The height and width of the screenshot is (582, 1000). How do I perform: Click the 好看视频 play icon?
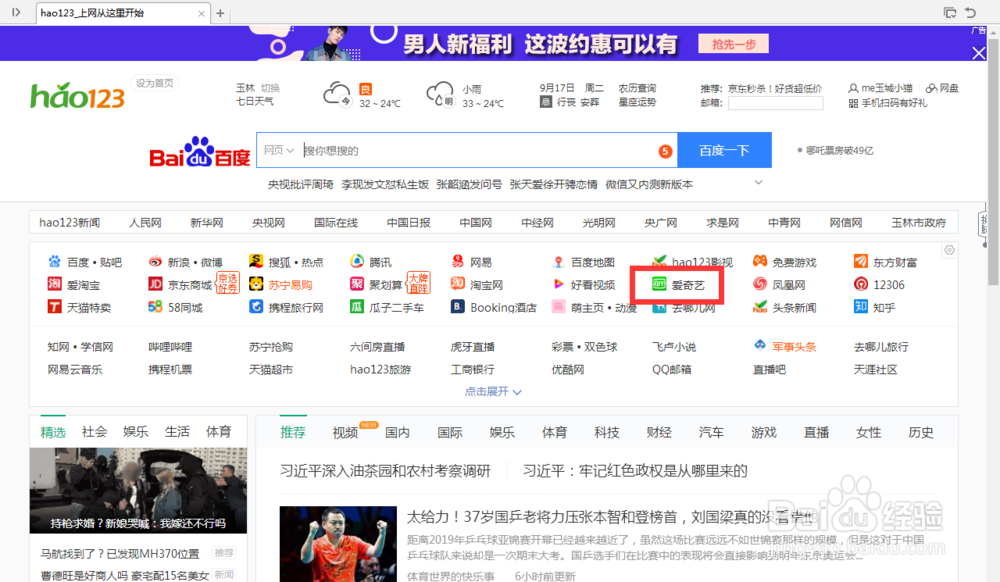[x=558, y=284]
